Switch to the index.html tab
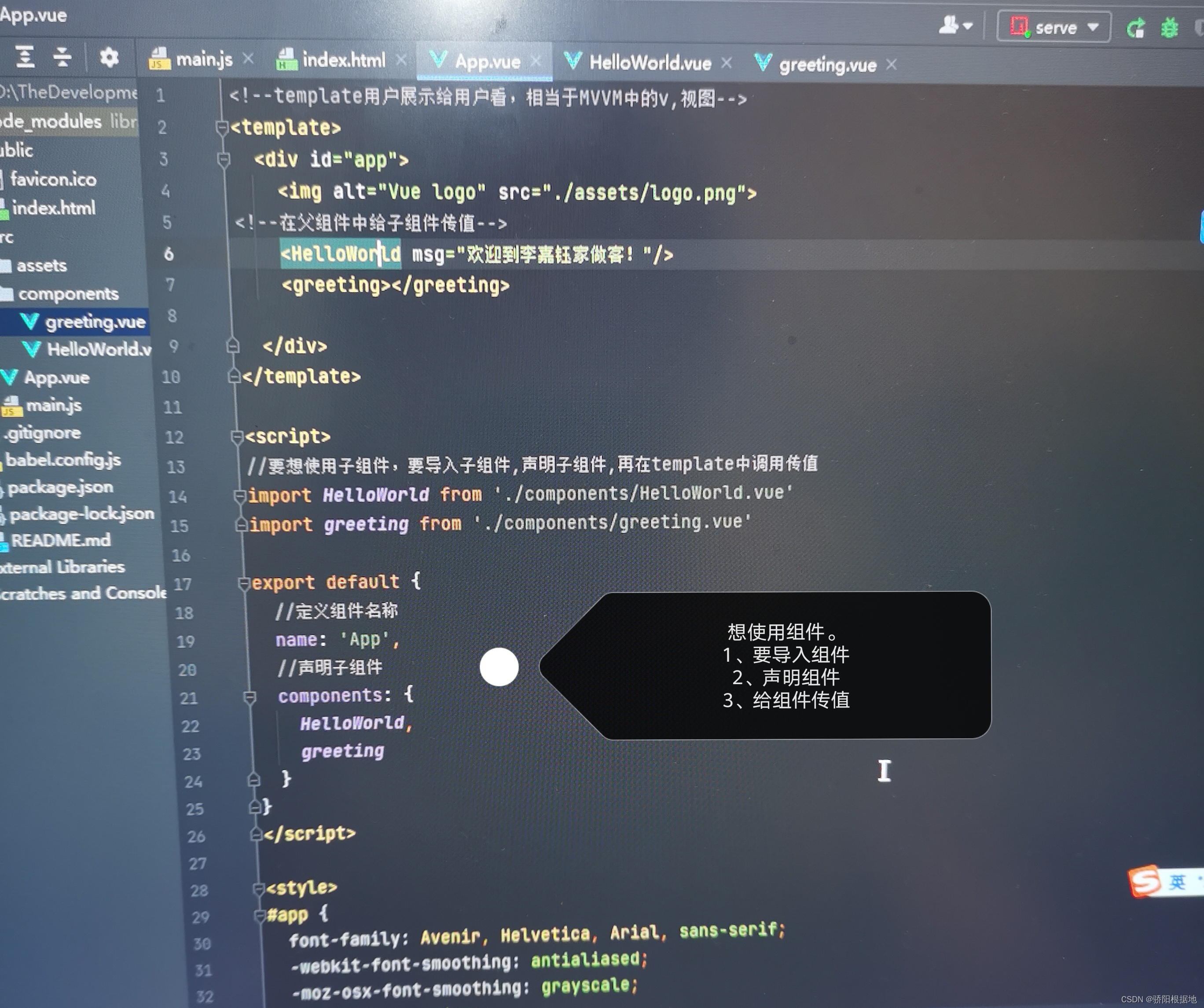1204x1008 pixels. coord(331,60)
